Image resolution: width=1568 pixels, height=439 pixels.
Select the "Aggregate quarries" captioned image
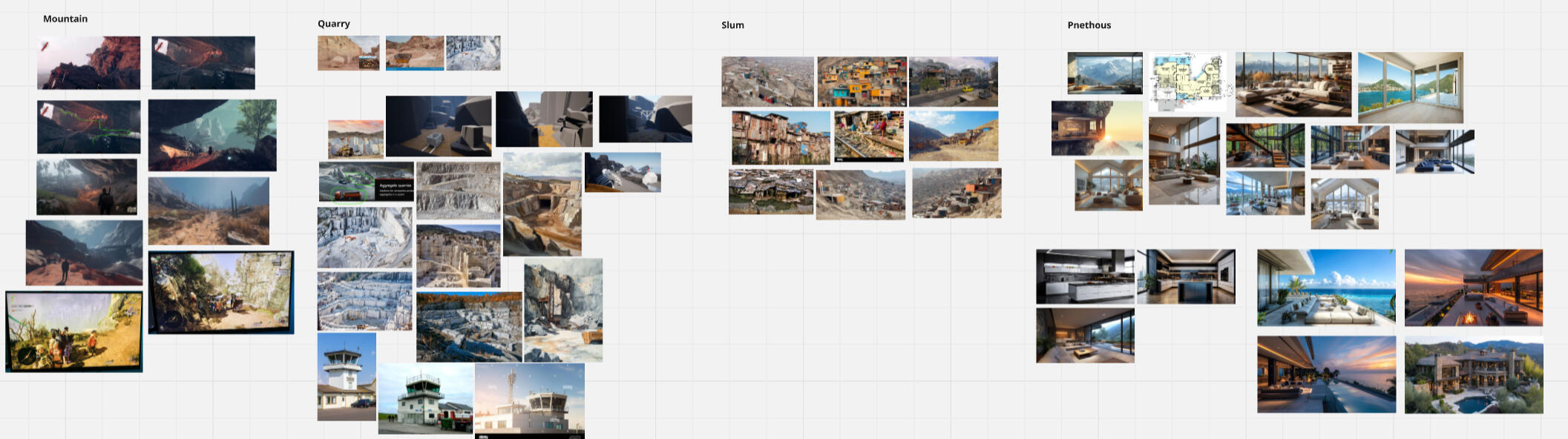pyautogui.click(x=366, y=182)
